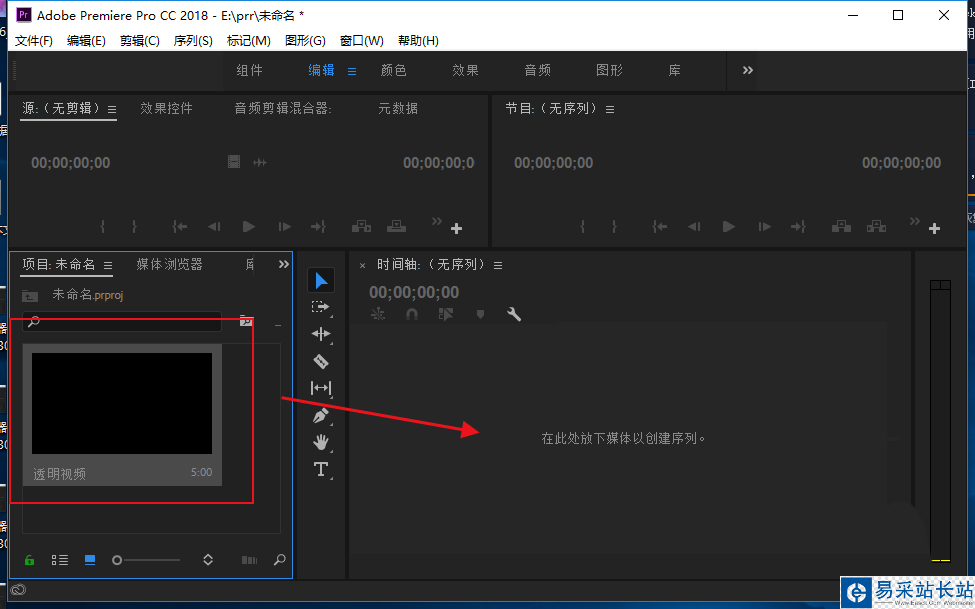The image size is (975, 609).
Task: Click the Lift button in Program monitor
Action: point(841,226)
